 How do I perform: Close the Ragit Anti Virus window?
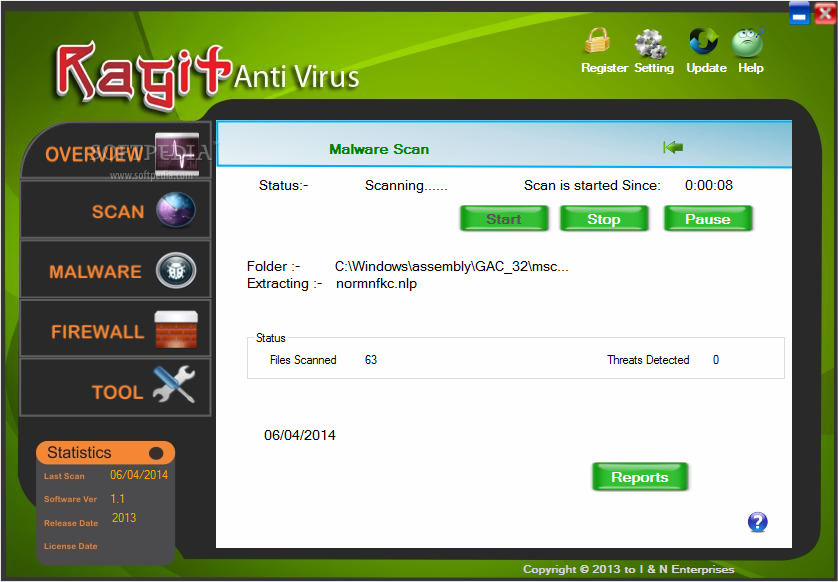point(825,14)
